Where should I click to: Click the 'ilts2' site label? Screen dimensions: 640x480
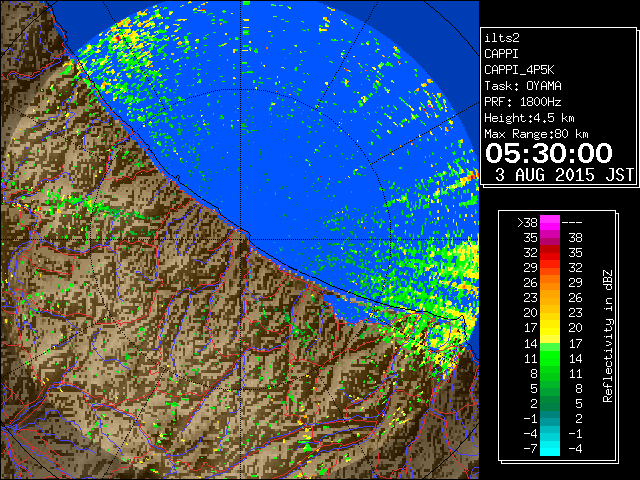(x=502, y=38)
